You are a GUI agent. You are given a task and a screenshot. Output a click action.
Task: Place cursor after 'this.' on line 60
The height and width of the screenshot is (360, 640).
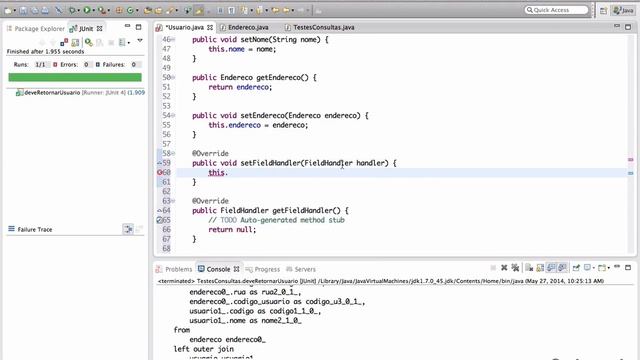[228, 172]
